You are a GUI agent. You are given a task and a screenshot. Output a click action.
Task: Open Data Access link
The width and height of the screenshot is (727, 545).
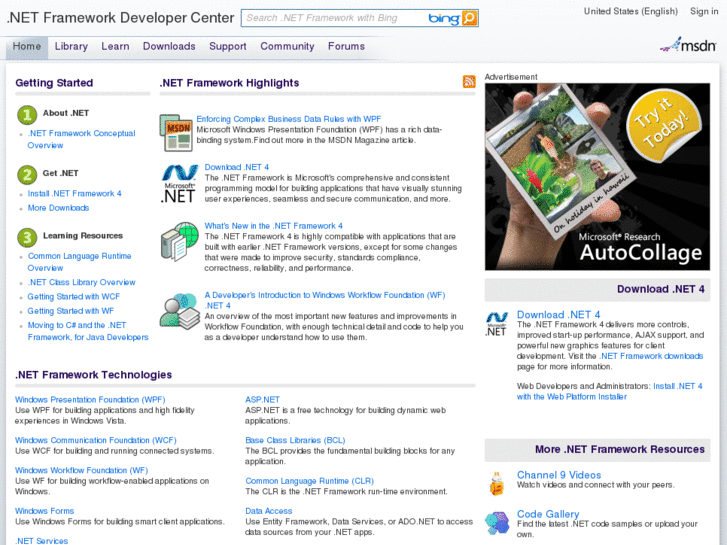coord(268,511)
